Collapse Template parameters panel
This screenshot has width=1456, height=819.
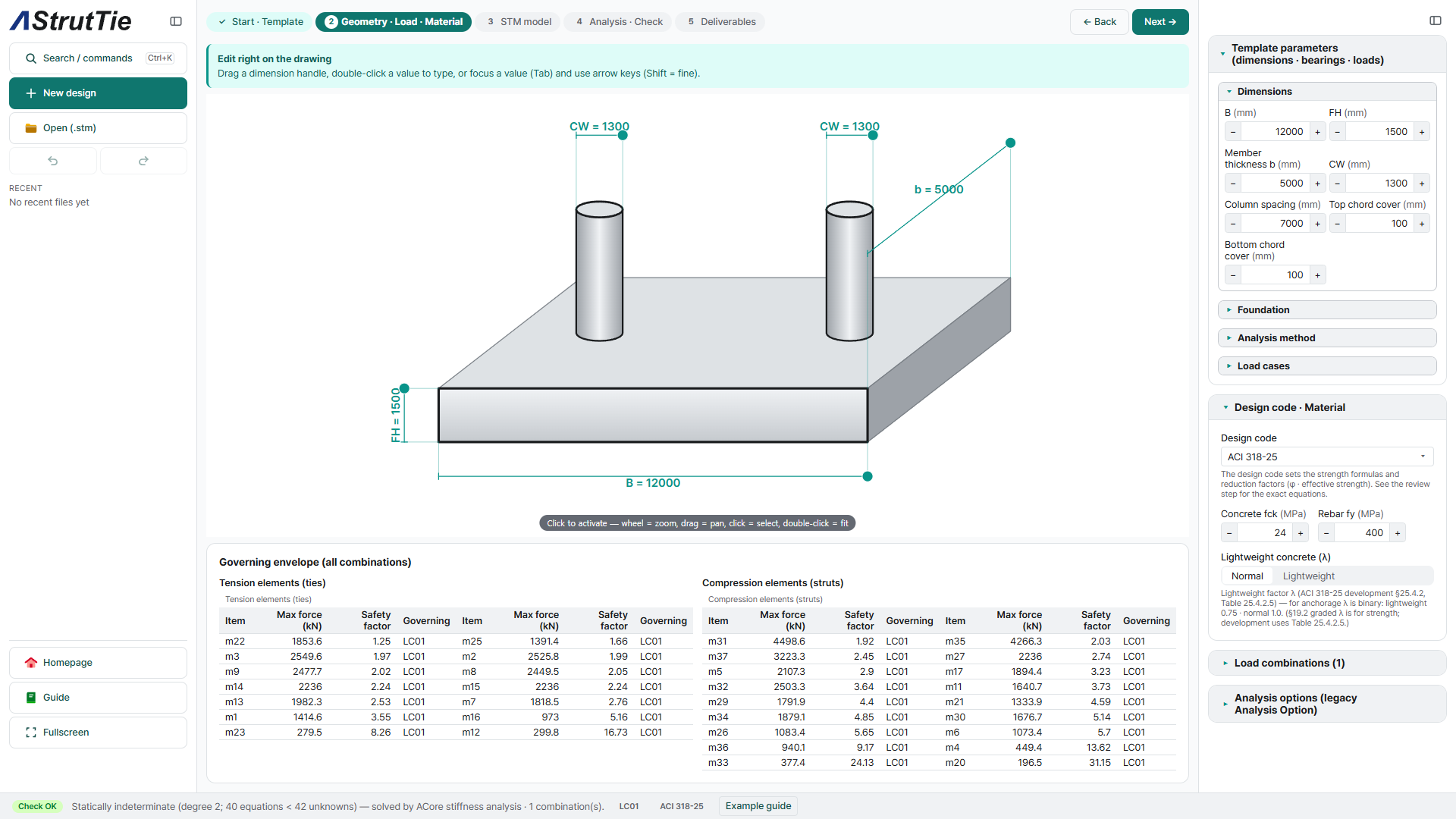tap(1327, 55)
